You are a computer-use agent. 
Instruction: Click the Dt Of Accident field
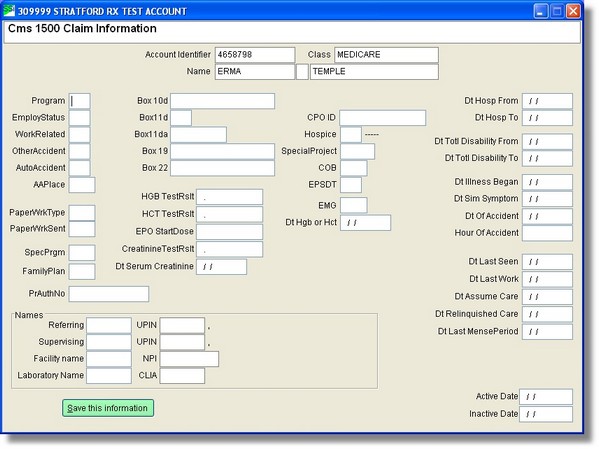point(547,216)
